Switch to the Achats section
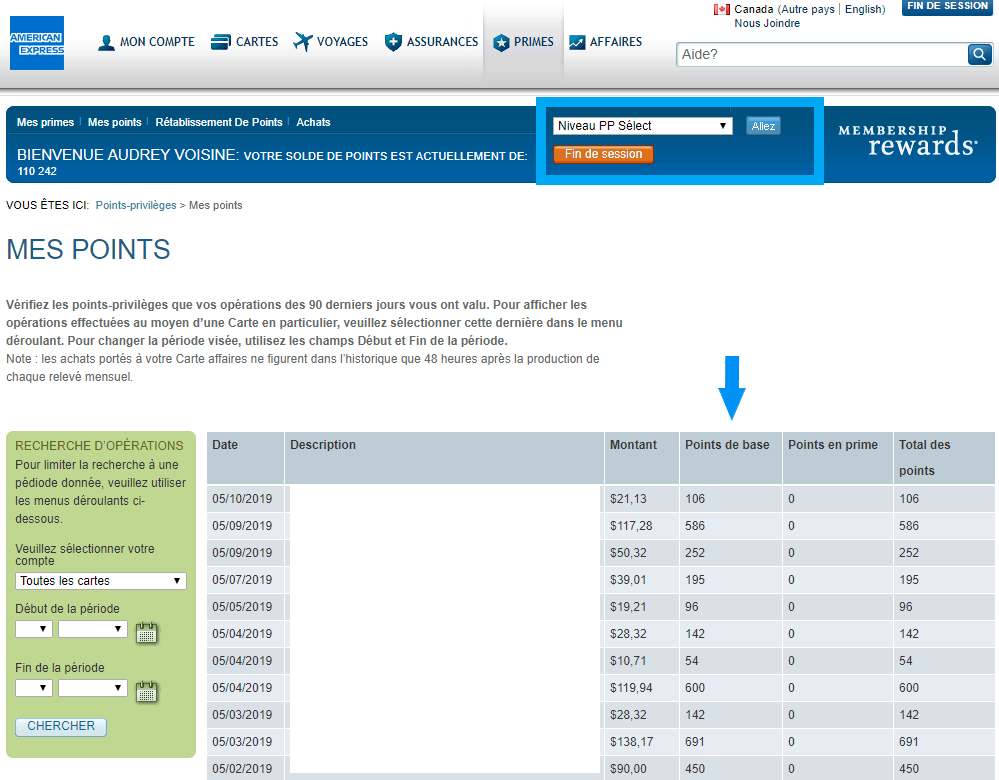Screen dimensions: 999x780 point(313,121)
